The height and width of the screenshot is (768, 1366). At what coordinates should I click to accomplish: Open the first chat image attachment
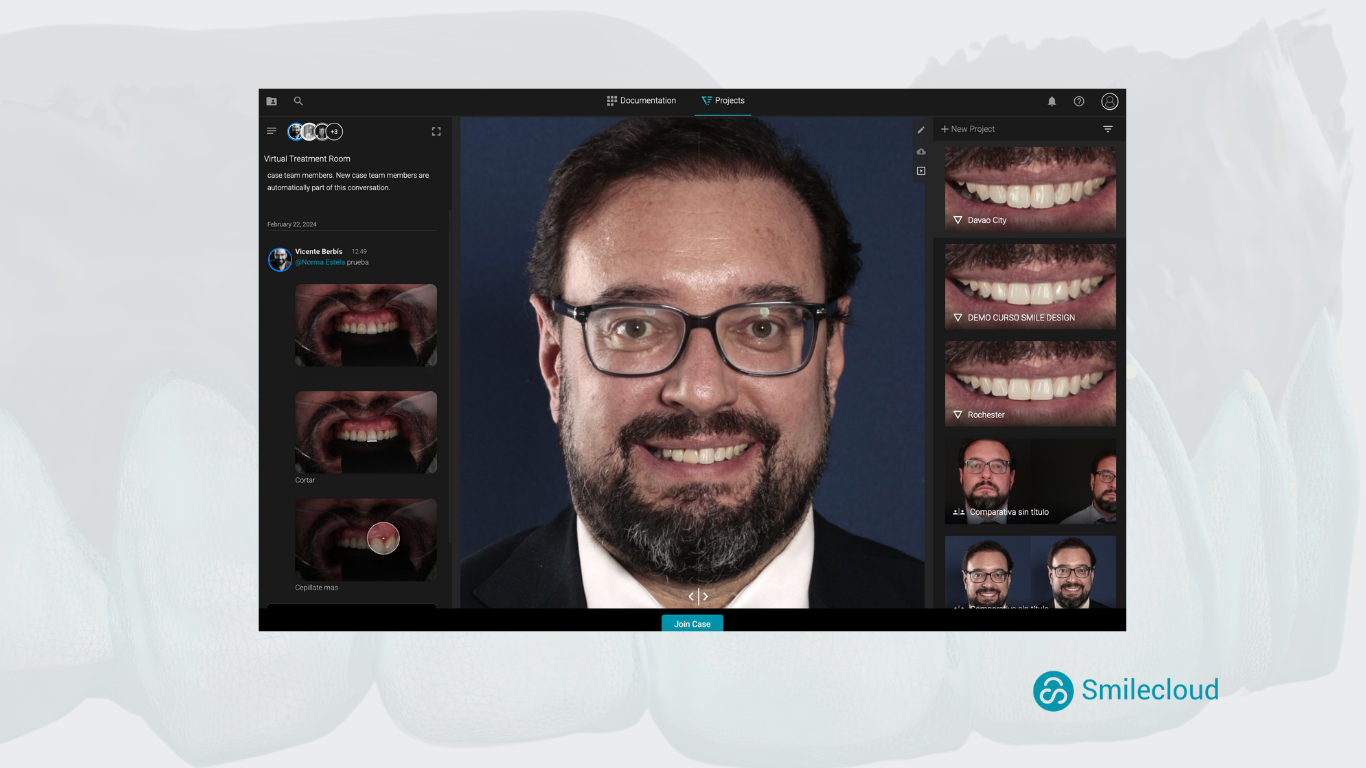pos(366,325)
